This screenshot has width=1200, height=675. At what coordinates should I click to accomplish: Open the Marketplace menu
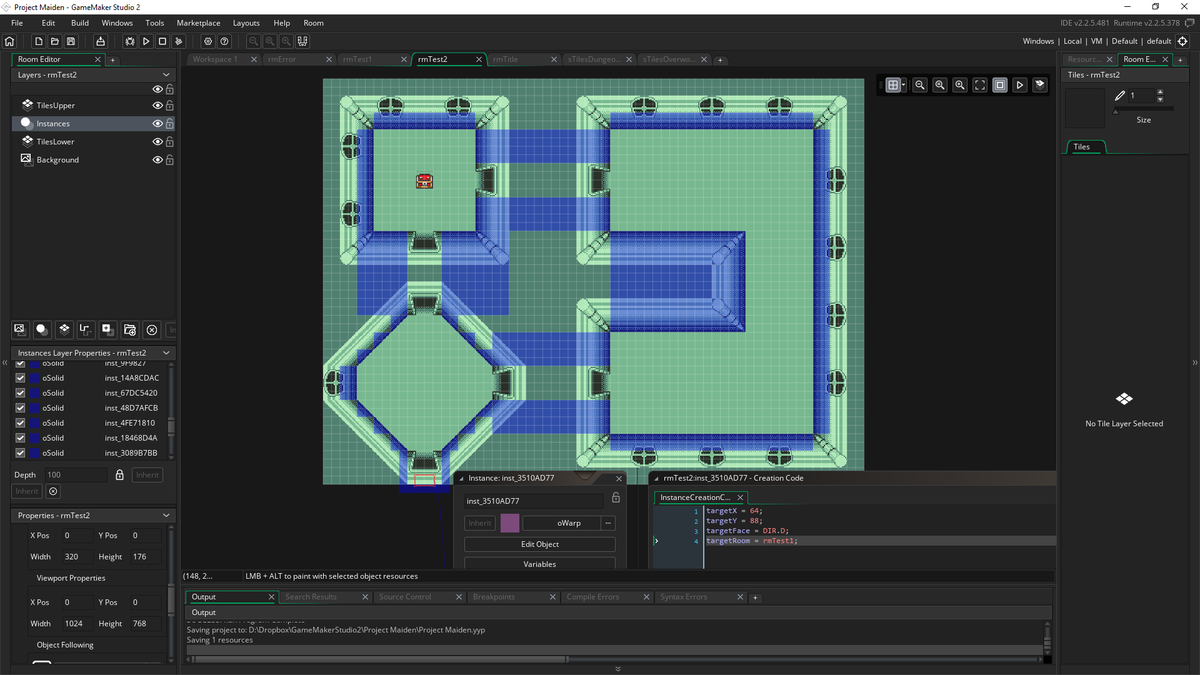[x=198, y=23]
